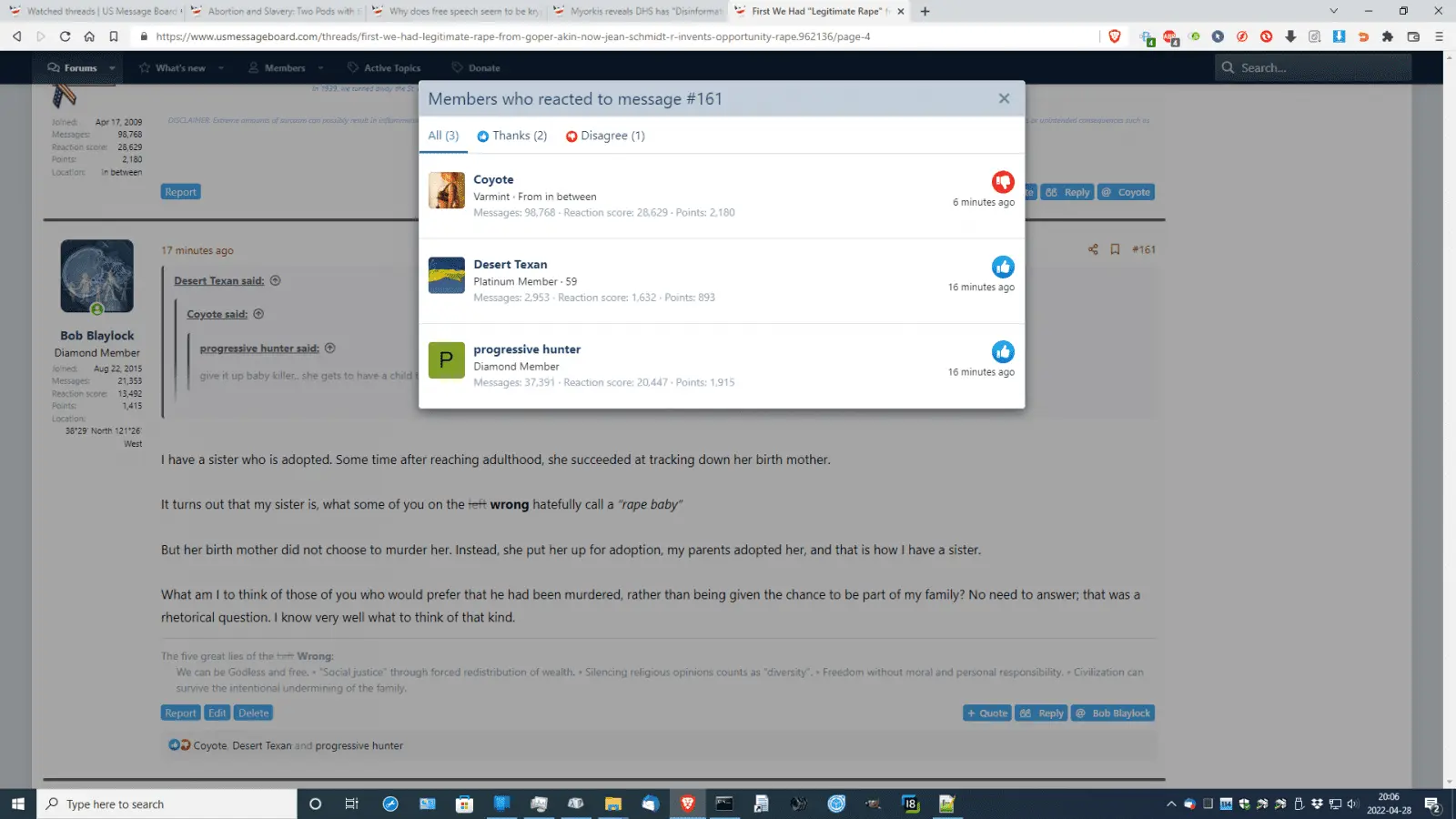Click Coyote's avatar in the reactions dialog
Image resolution: width=1456 pixels, height=819 pixels.
click(x=447, y=190)
